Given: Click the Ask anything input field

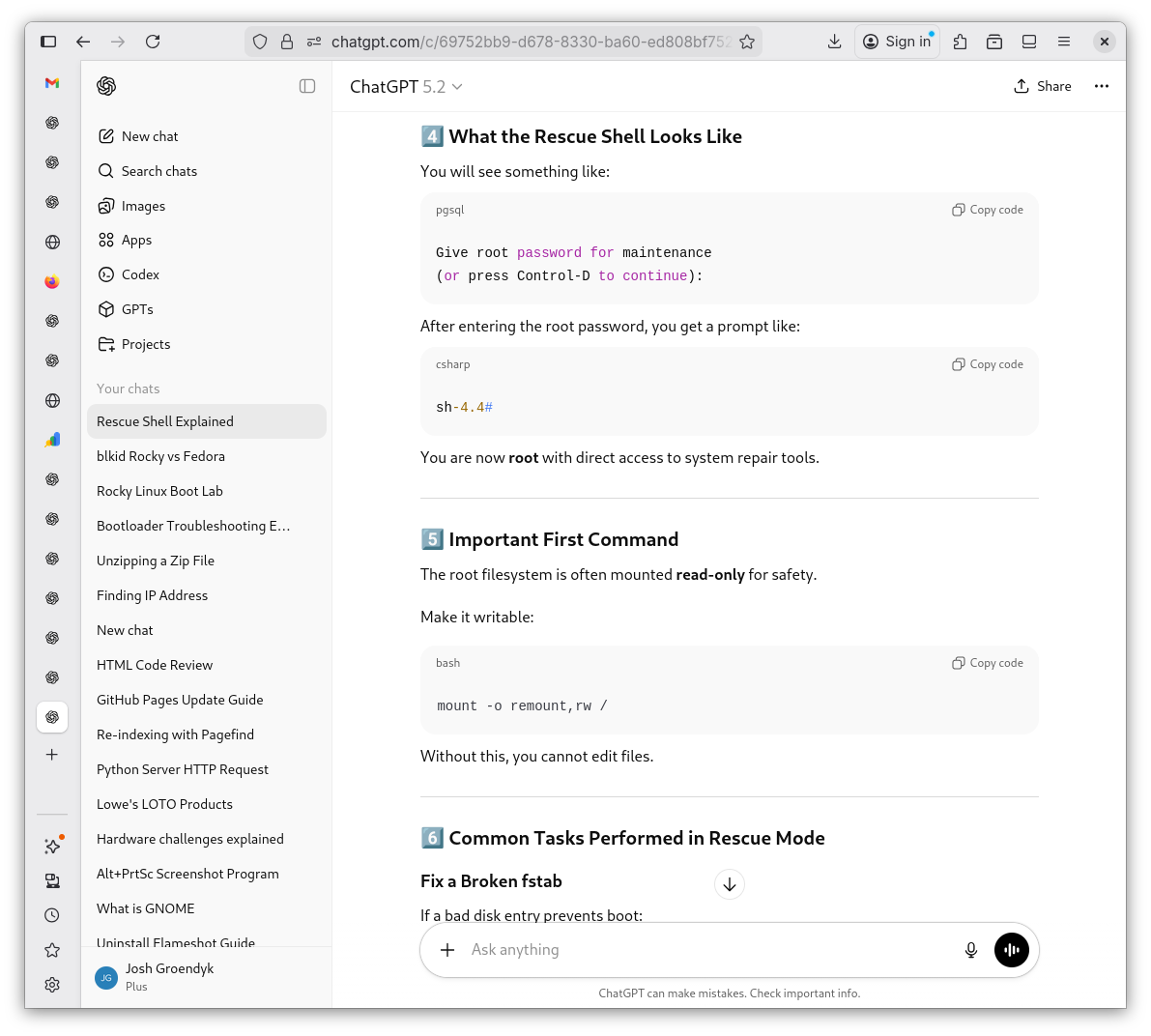Looking at the screenshot, I should pyautogui.click(x=705, y=950).
